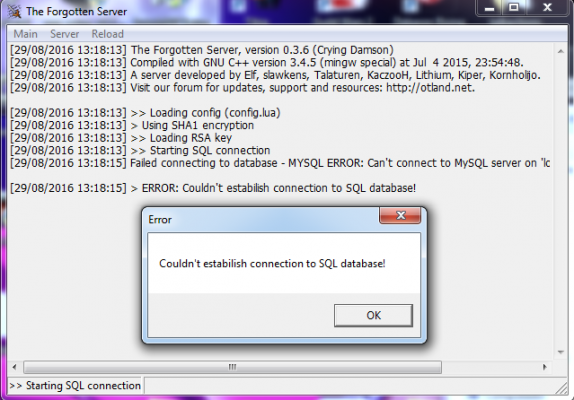
Task: Click the window resize grip in the status bar
Action: point(561,388)
